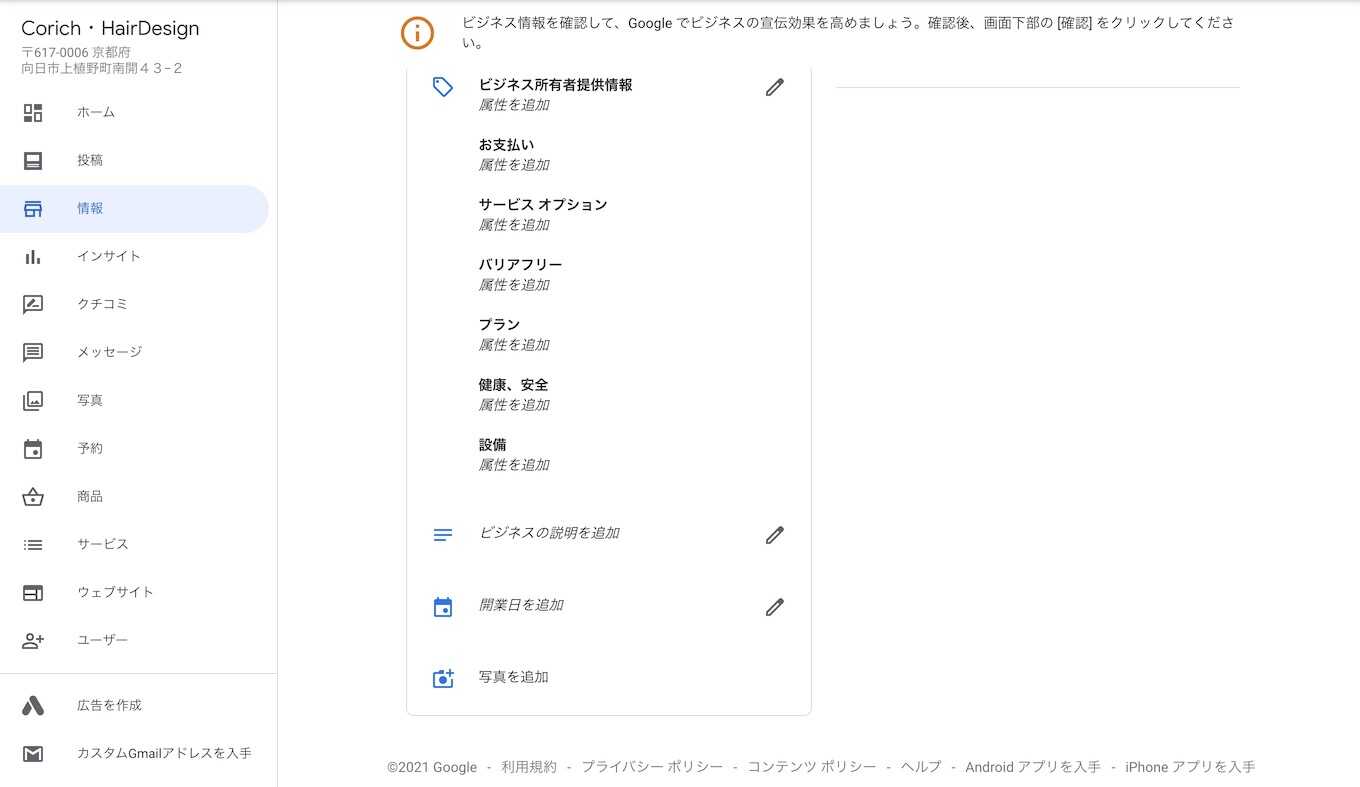Click the tag icon for business attributes
Screen dimensions: 1360x787
pos(443,87)
